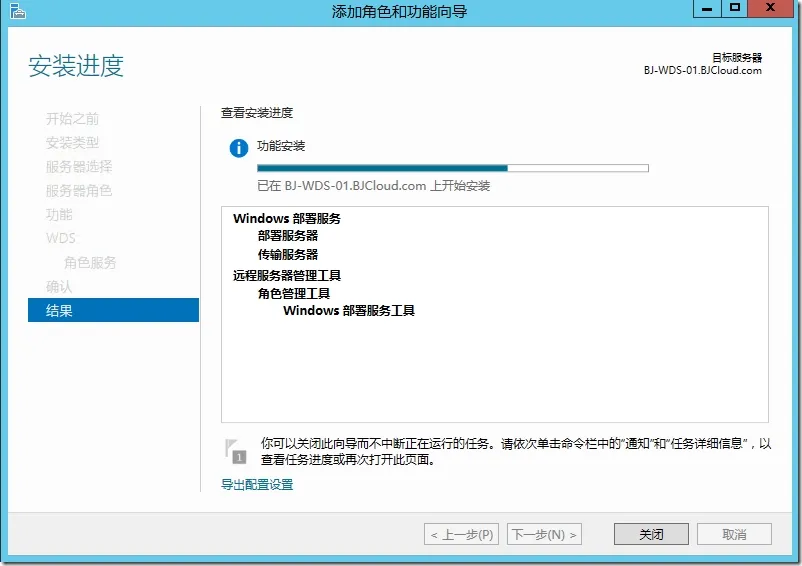The image size is (802, 566).
Task: Click the installation progress bar
Action: 453,168
